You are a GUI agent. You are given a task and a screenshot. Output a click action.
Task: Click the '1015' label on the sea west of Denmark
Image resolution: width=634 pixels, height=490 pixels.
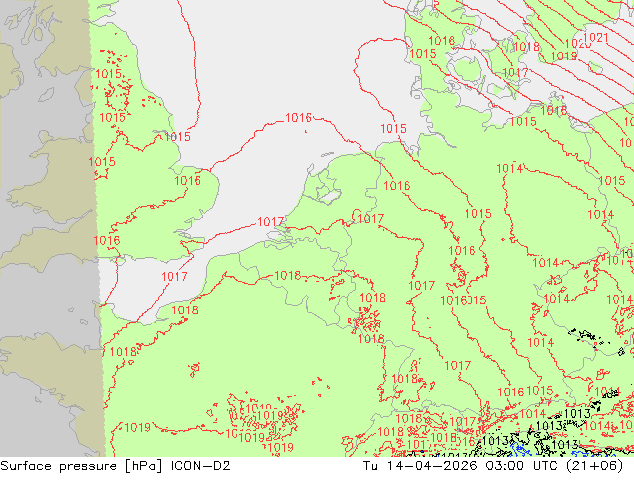393,129
